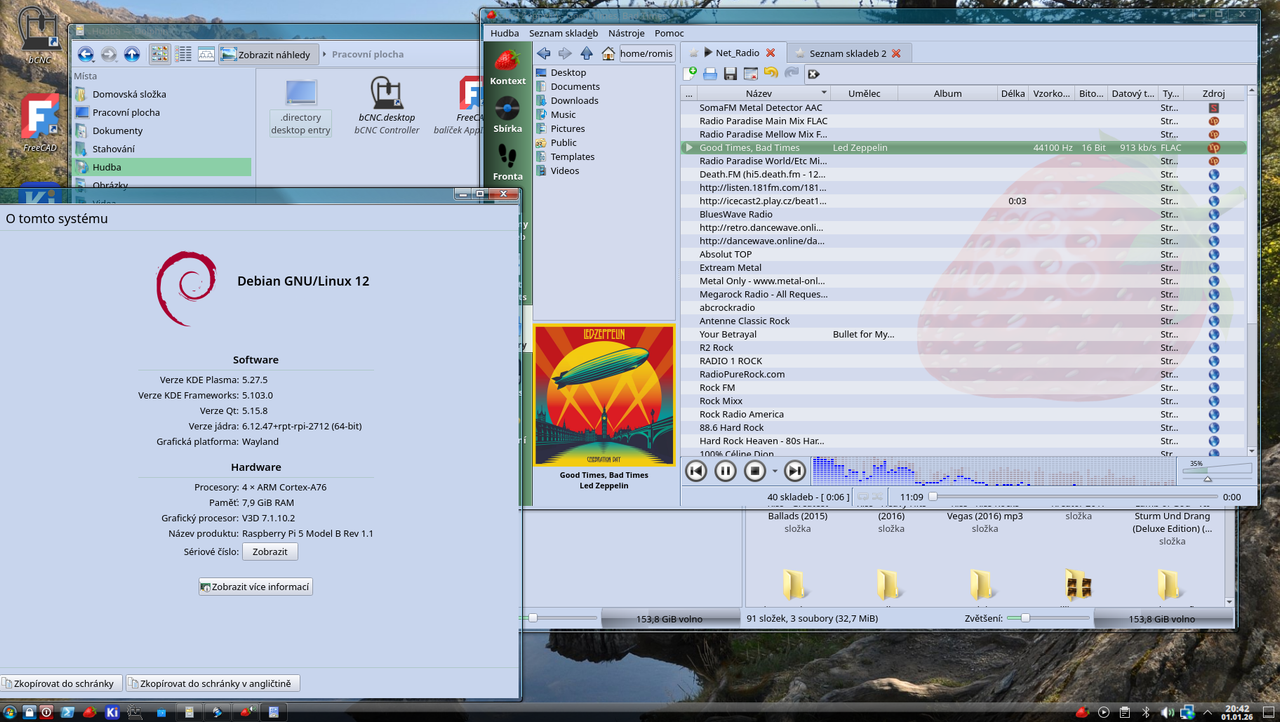Open stop button dropdown arrow

click(x=774, y=472)
